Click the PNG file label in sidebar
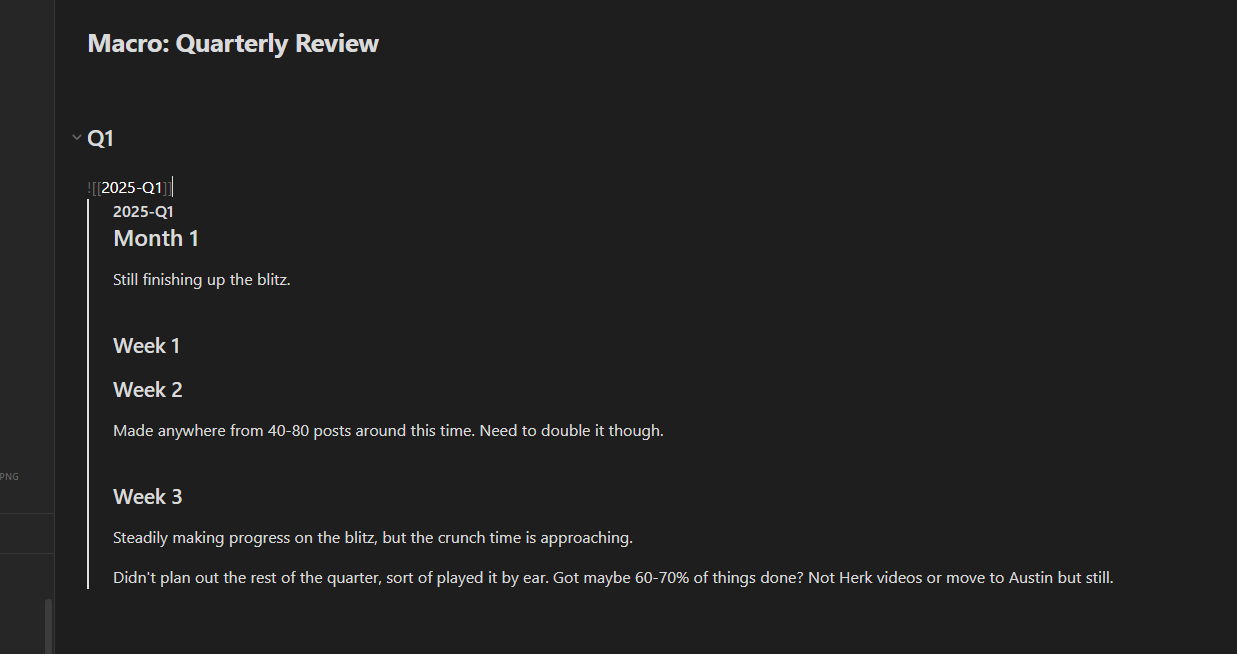This screenshot has width=1237, height=654. 9,477
